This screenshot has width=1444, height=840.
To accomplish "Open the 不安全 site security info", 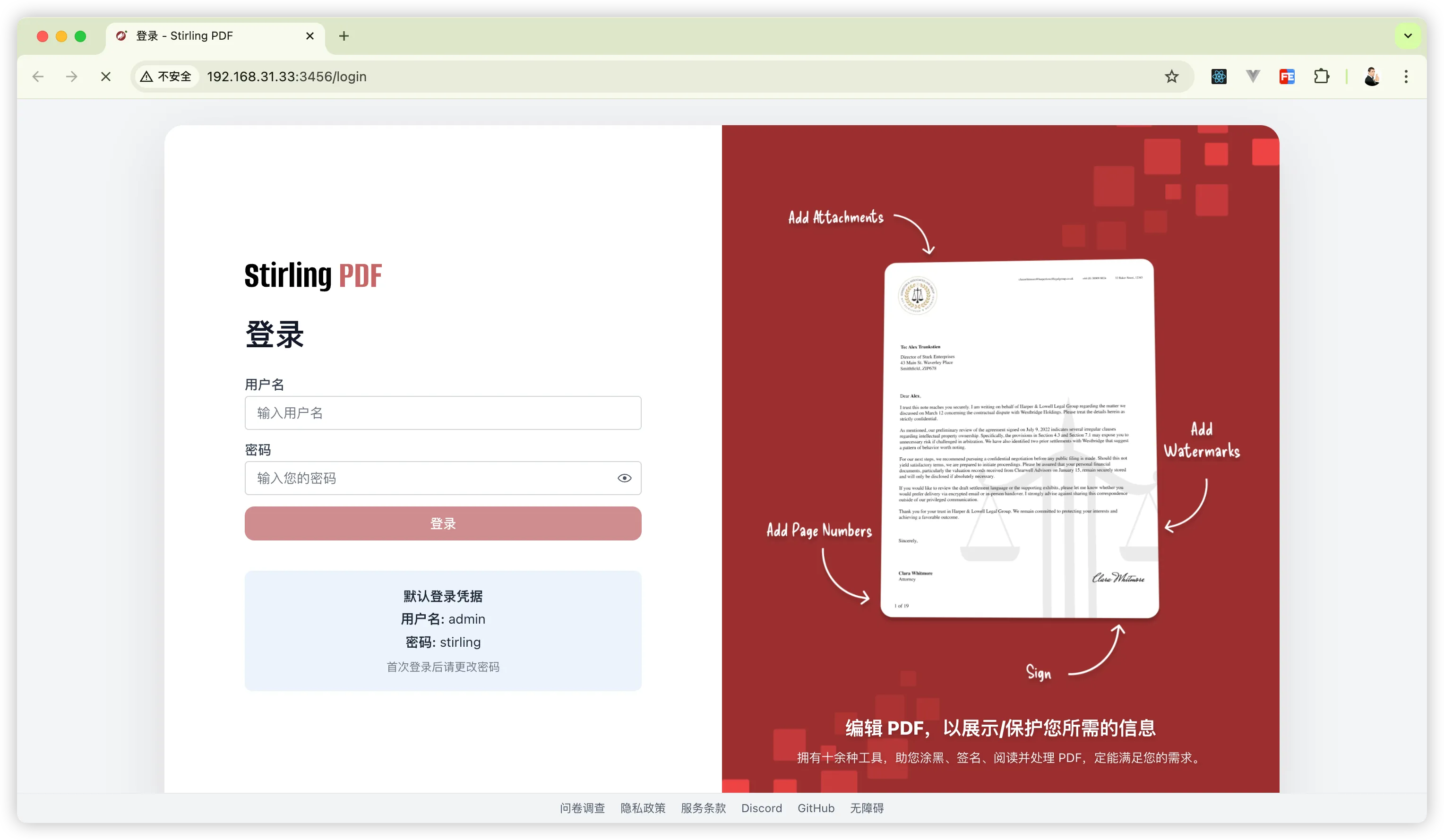I will [166, 77].
